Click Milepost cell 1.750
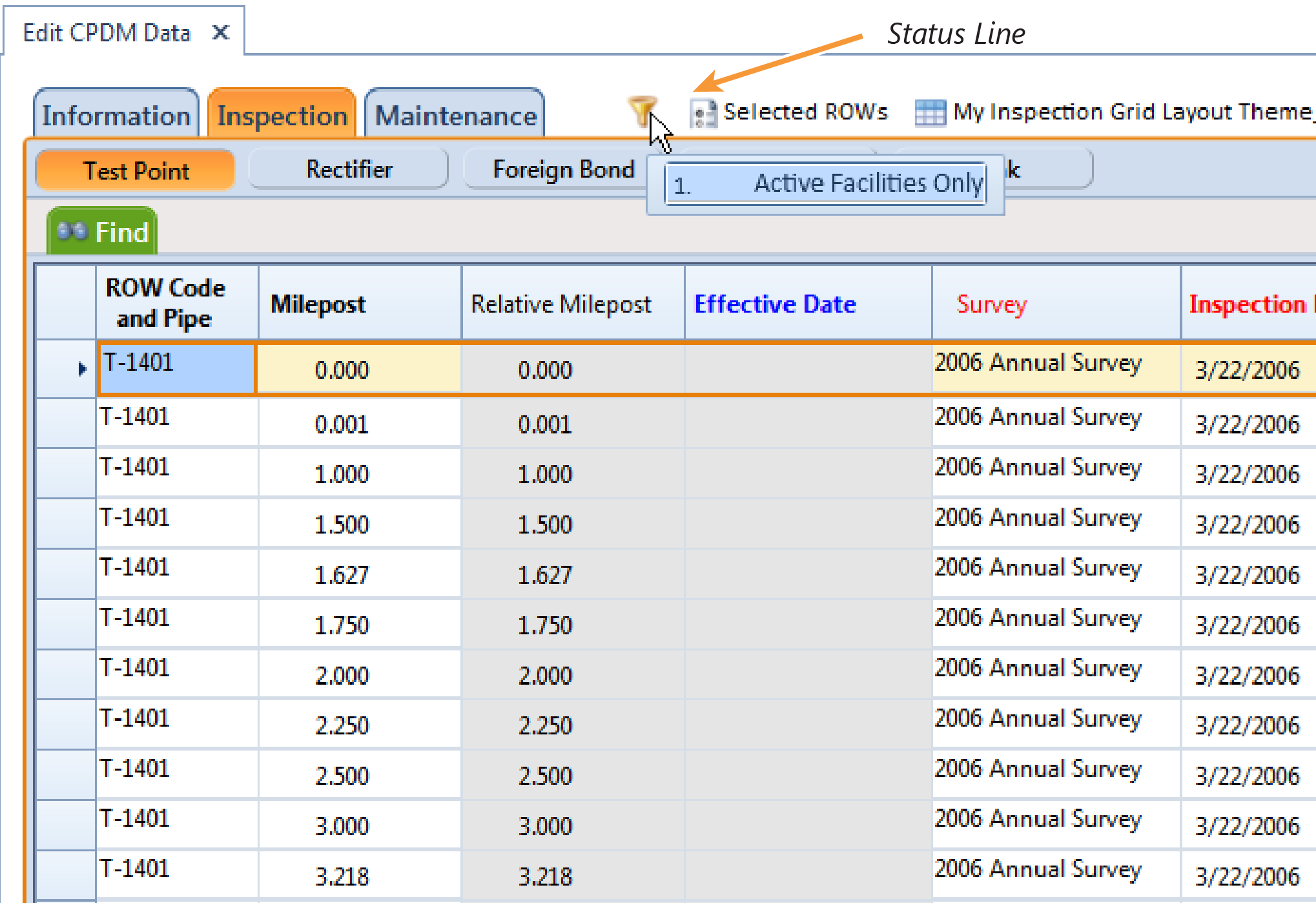1316x903 pixels. tap(360, 625)
